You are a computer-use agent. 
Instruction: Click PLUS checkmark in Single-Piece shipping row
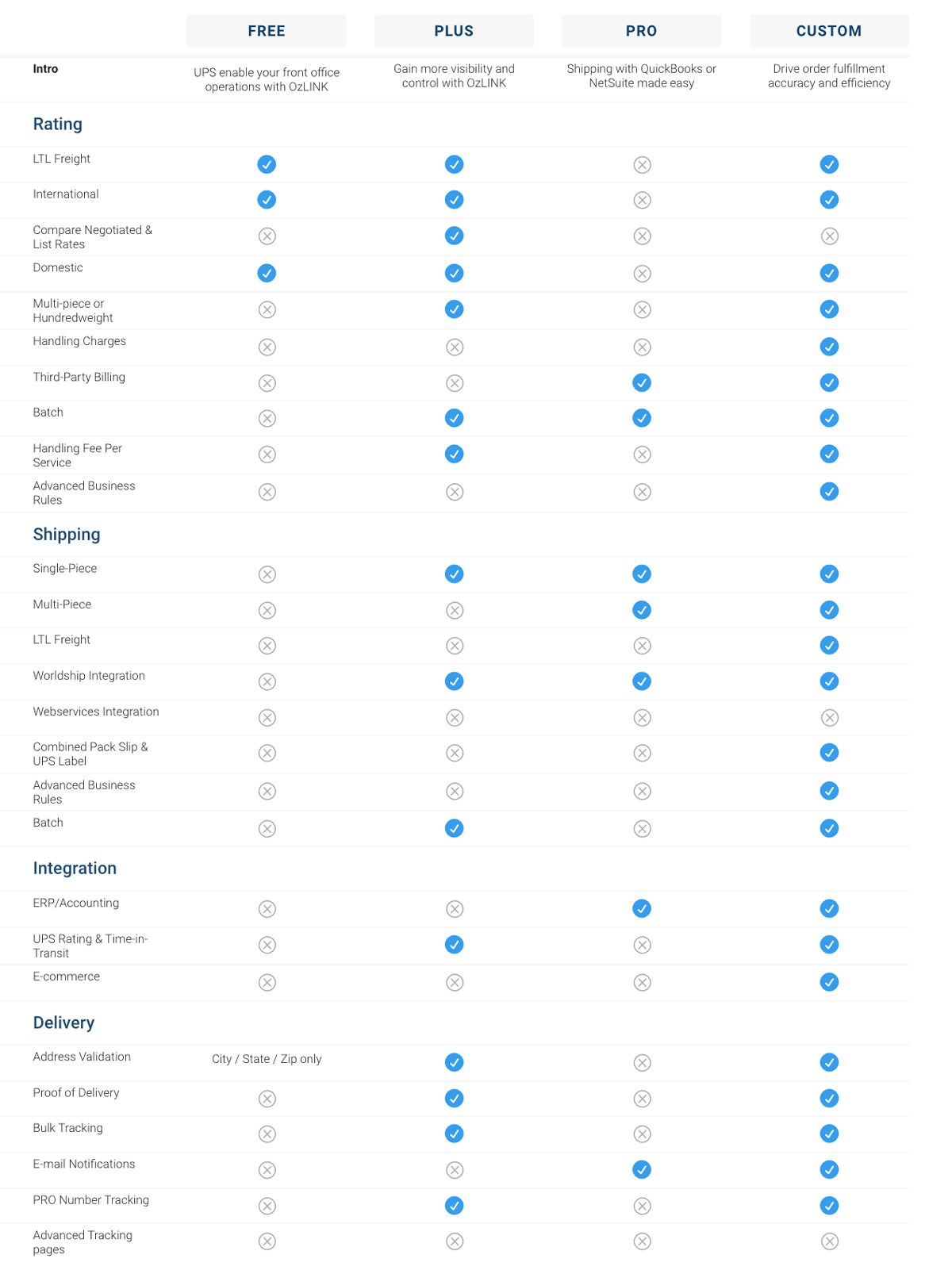click(454, 574)
